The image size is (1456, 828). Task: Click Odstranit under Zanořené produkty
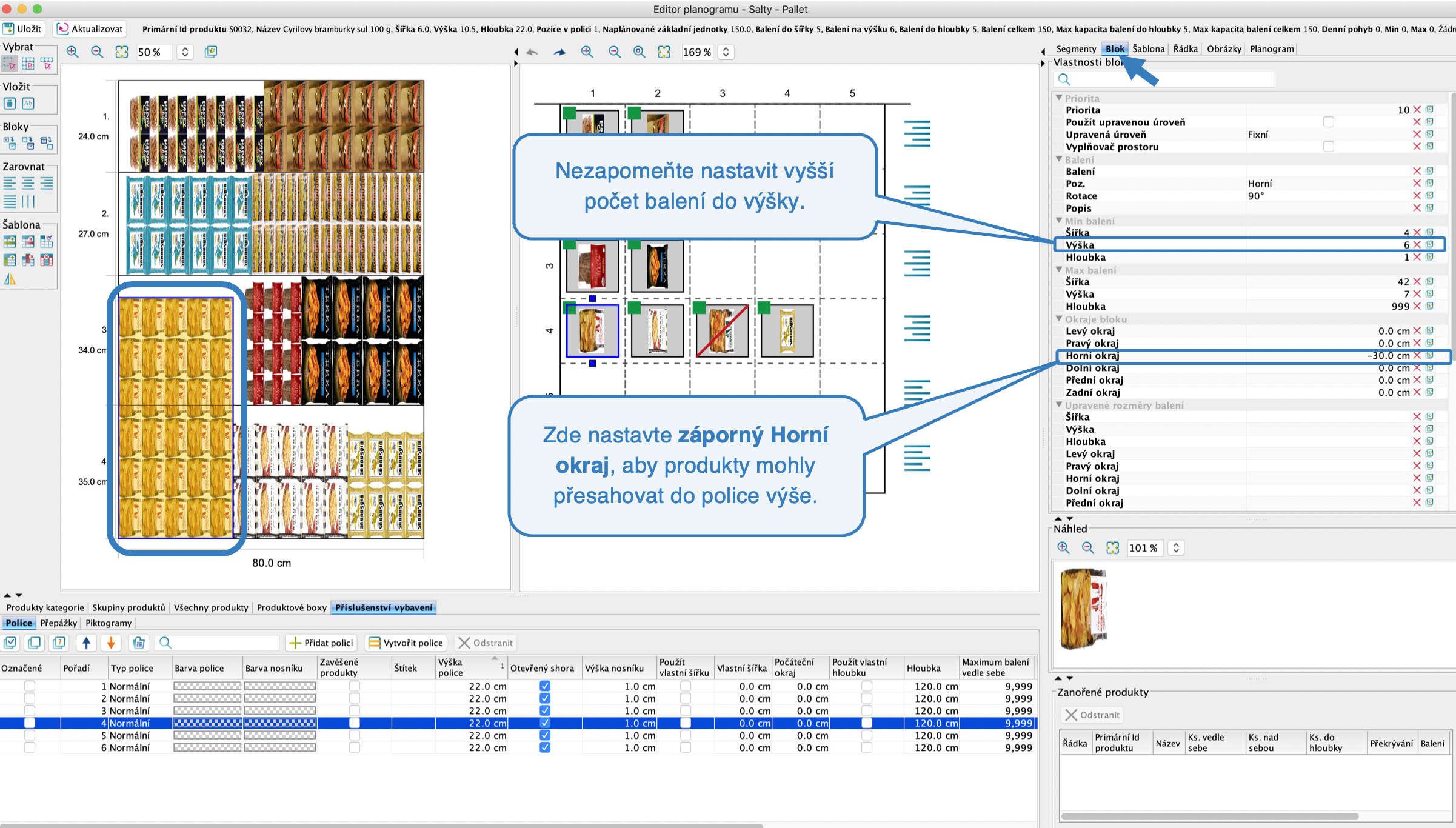(1092, 715)
